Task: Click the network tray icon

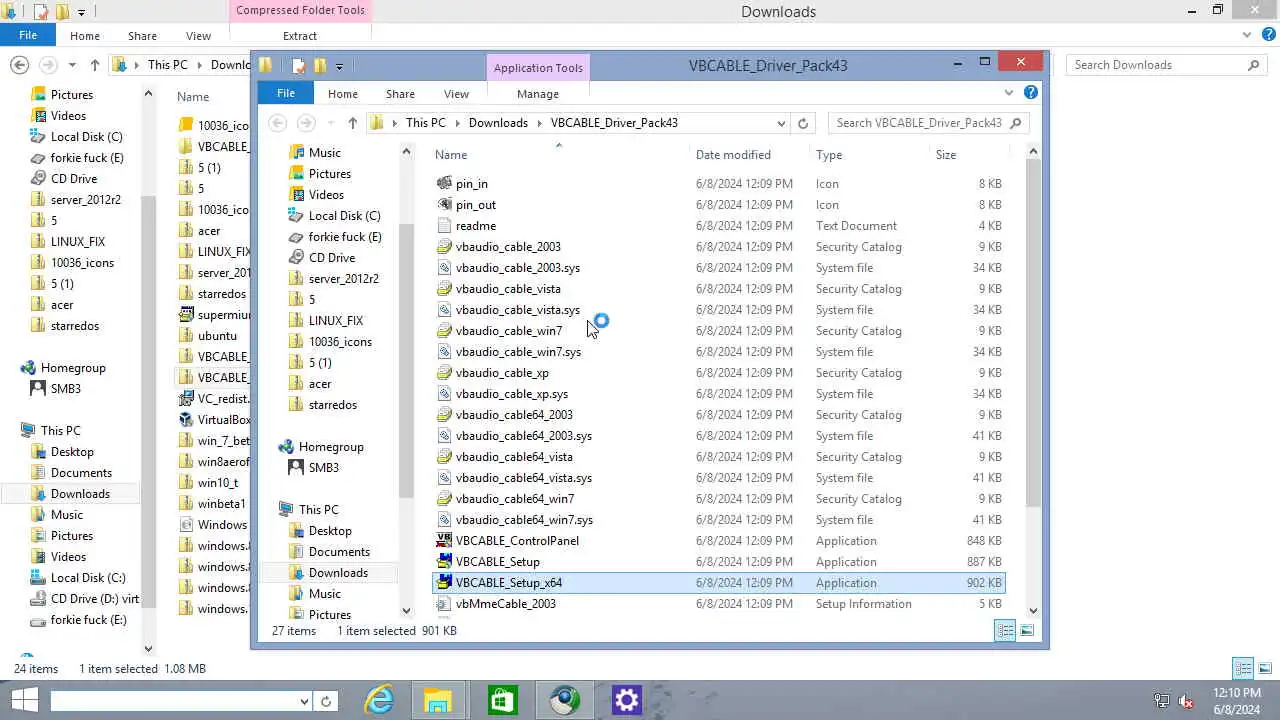Action: [1162, 701]
